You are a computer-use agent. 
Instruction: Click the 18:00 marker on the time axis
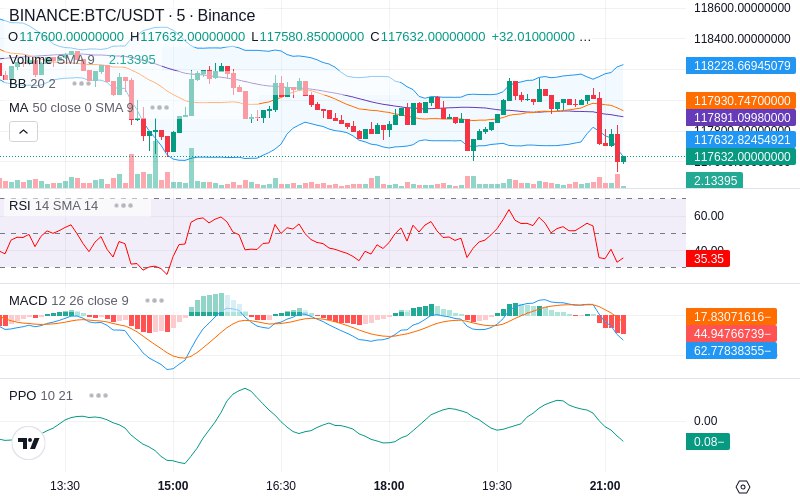tap(389, 486)
